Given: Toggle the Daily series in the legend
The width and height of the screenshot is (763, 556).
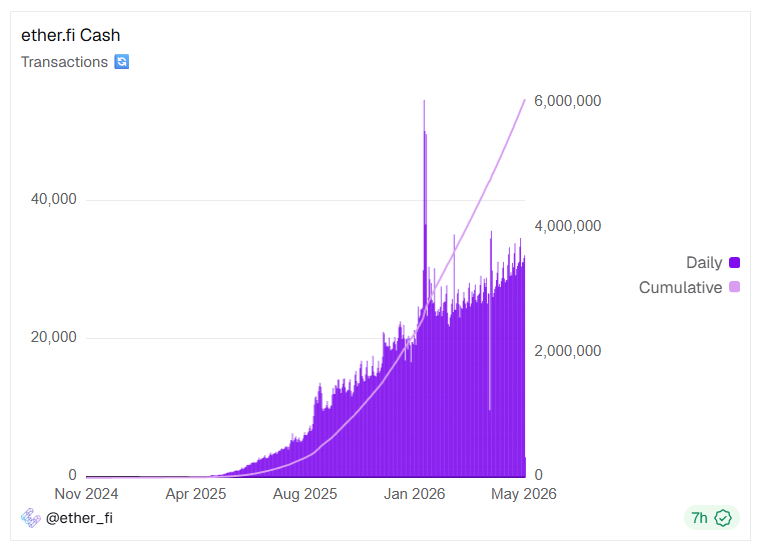Looking at the screenshot, I should click(713, 263).
